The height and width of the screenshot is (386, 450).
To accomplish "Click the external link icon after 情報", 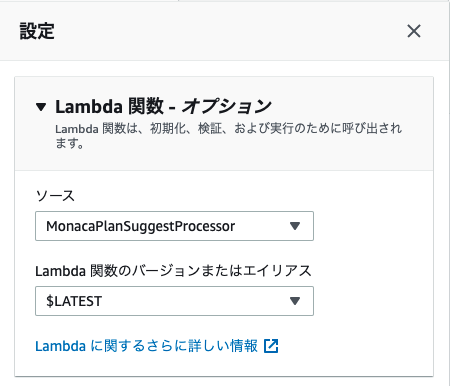I will (271, 346).
